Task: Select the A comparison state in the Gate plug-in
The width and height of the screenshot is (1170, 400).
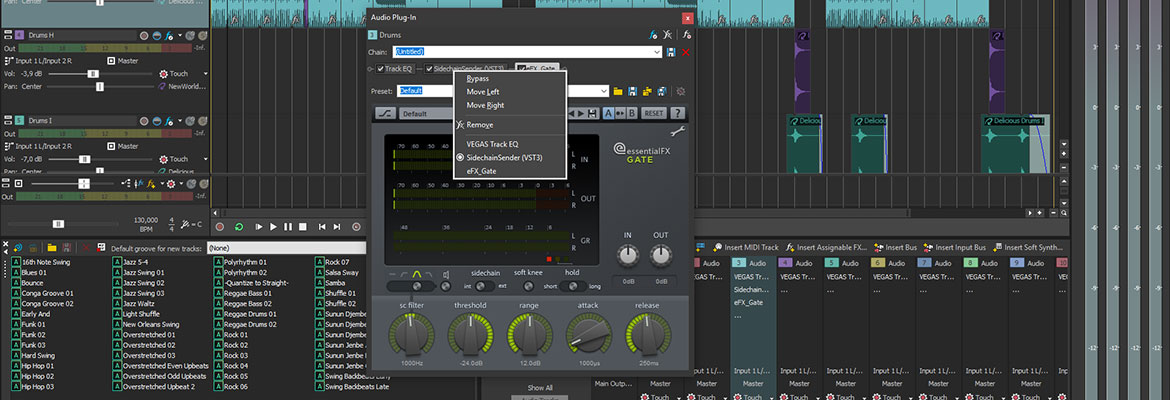Action: point(609,113)
